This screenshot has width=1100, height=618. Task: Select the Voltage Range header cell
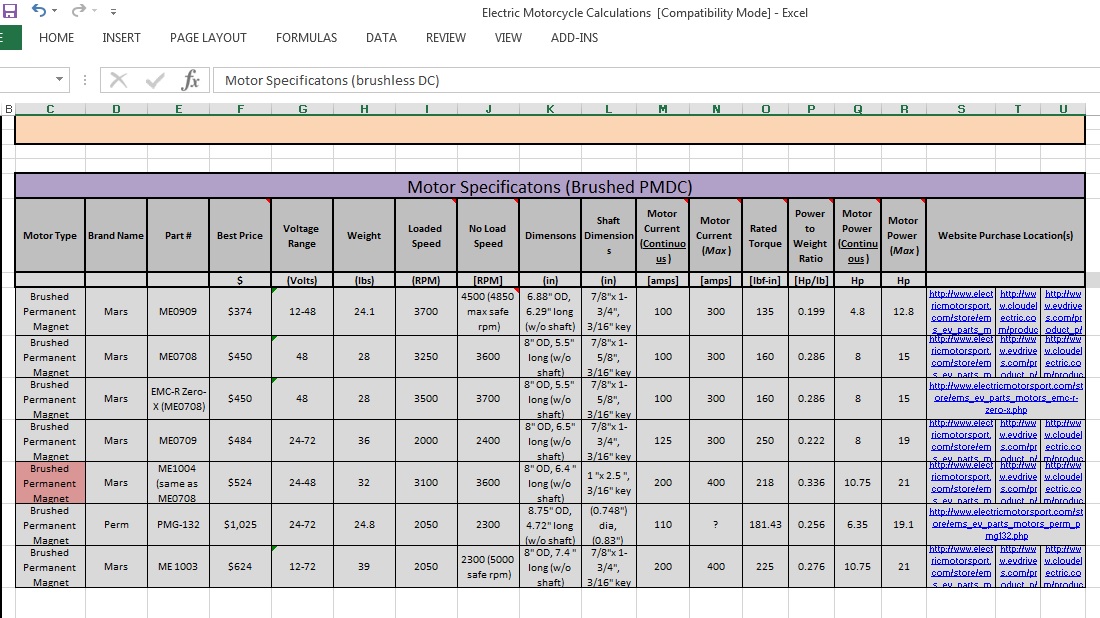302,236
